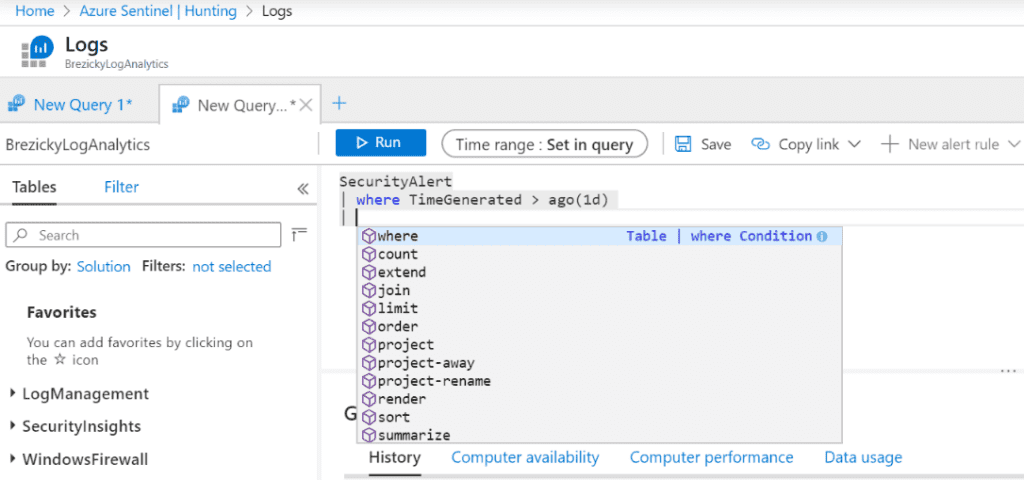Click the cube icon next to 'count'
This screenshot has height=480, width=1024.
tap(370, 254)
